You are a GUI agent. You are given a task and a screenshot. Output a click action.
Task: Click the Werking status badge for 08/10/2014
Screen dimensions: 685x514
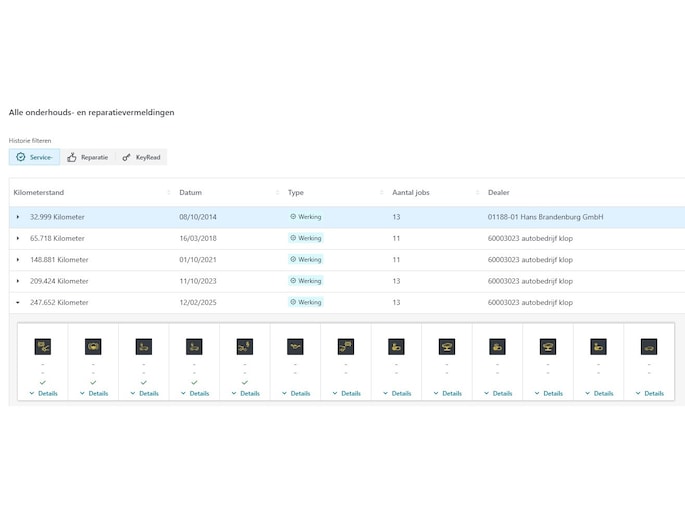pyautogui.click(x=306, y=216)
